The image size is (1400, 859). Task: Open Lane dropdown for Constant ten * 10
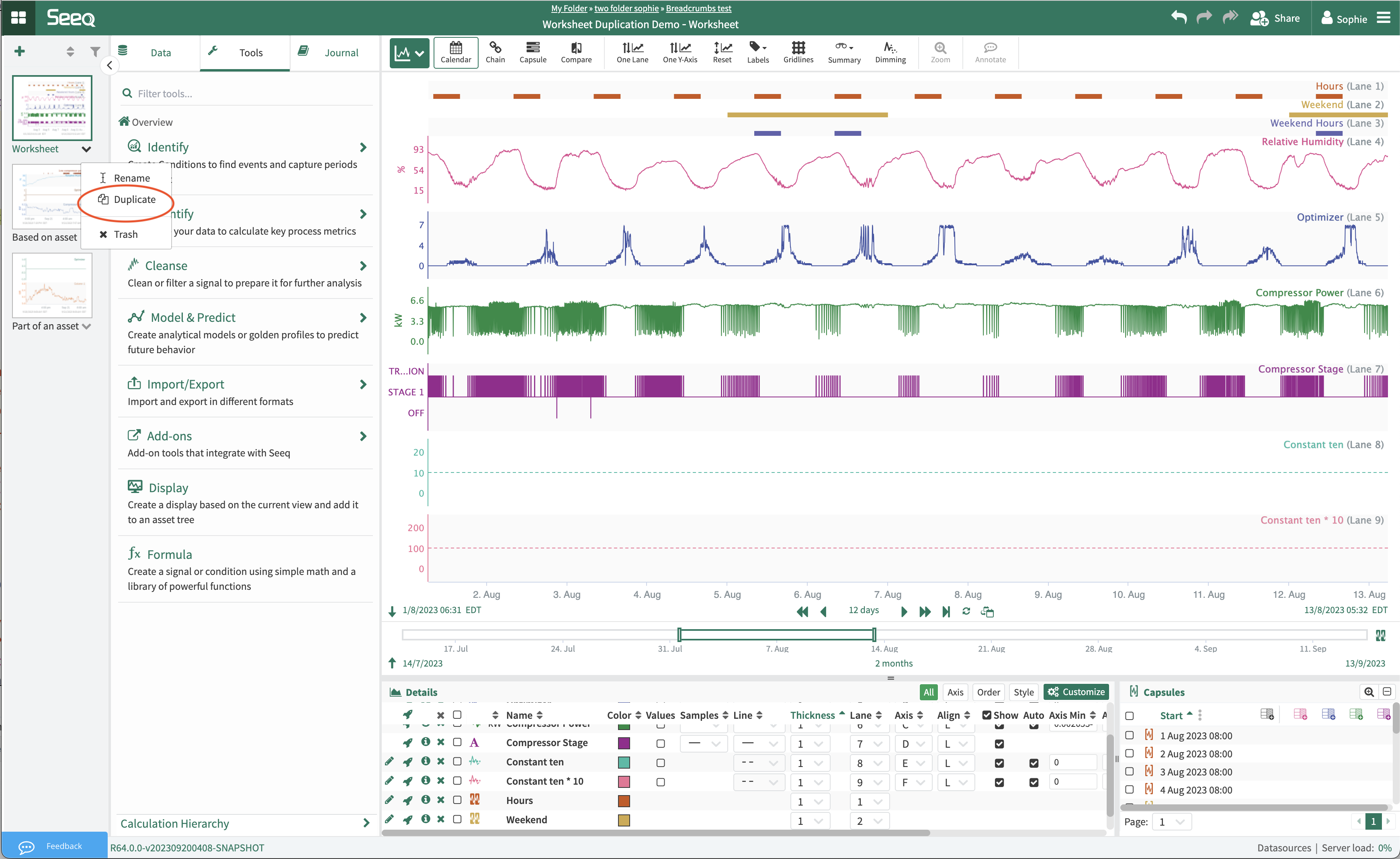(869, 782)
